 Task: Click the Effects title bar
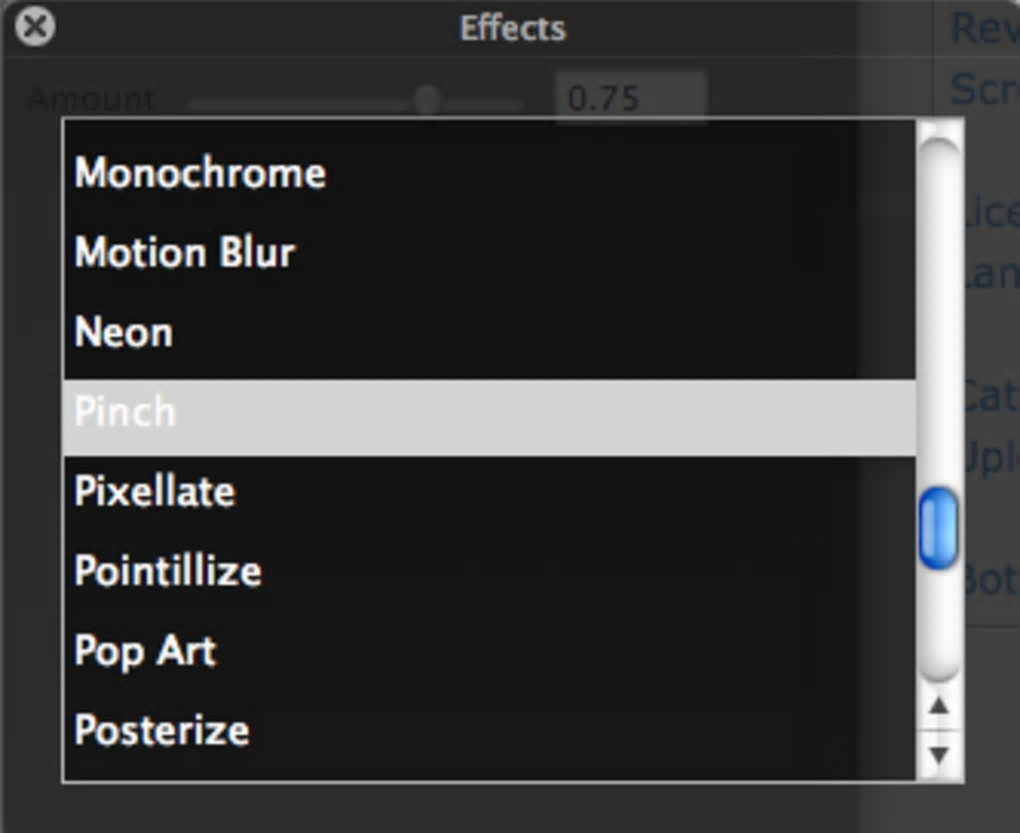pos(512,27)
